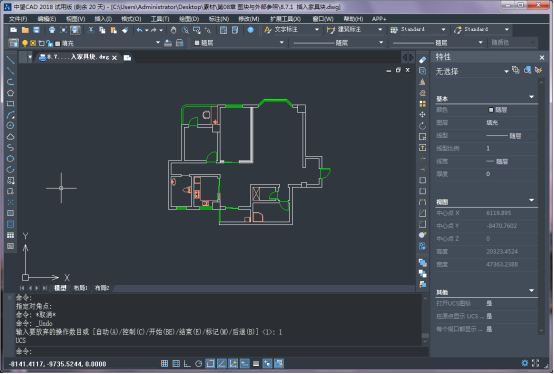Select the Erase tool in modify toolbar
Viewport: 554px width, 374px height.
(422, 60)
